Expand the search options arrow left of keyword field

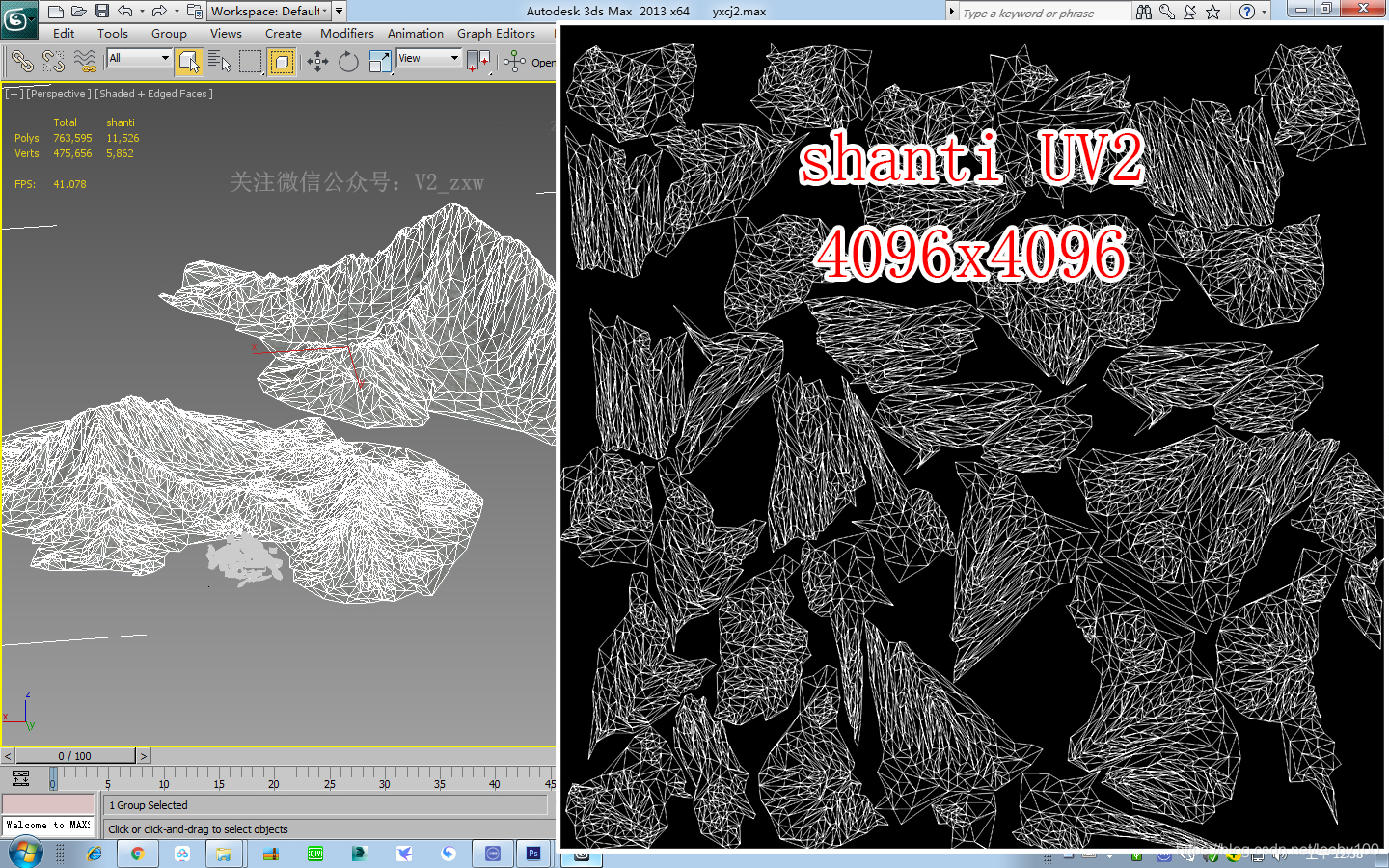952,12
